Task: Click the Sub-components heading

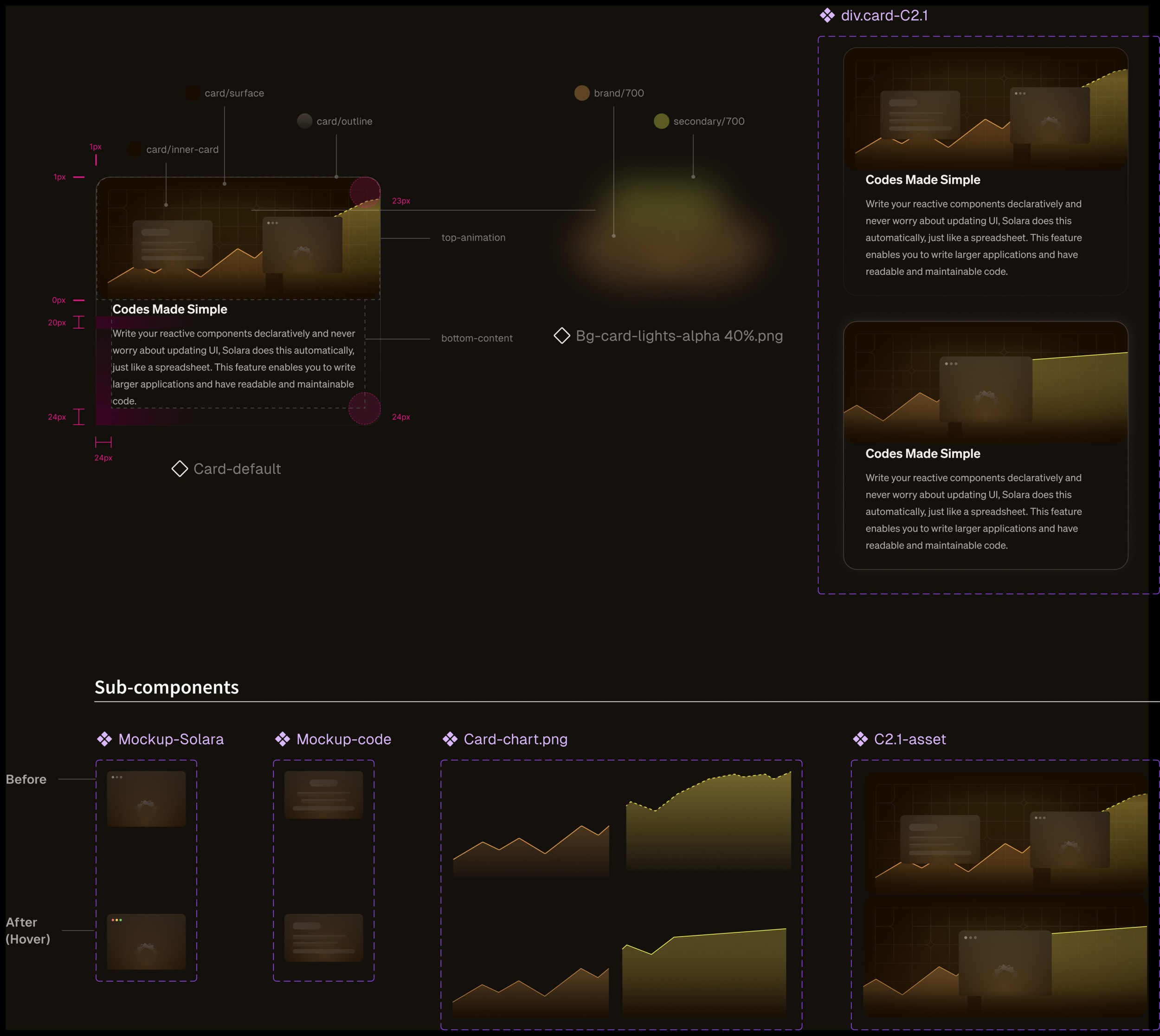Action: click(167, 687)
